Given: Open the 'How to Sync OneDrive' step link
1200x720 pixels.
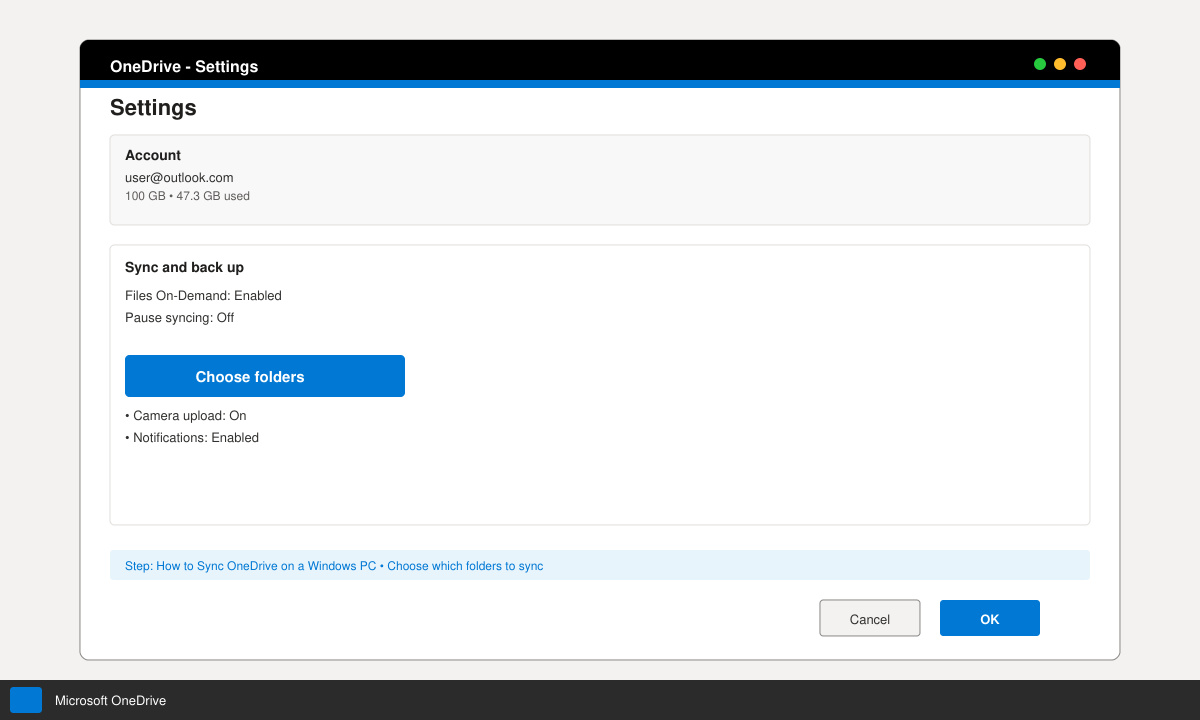Looking at the screenshot, I should pos(334,566).
